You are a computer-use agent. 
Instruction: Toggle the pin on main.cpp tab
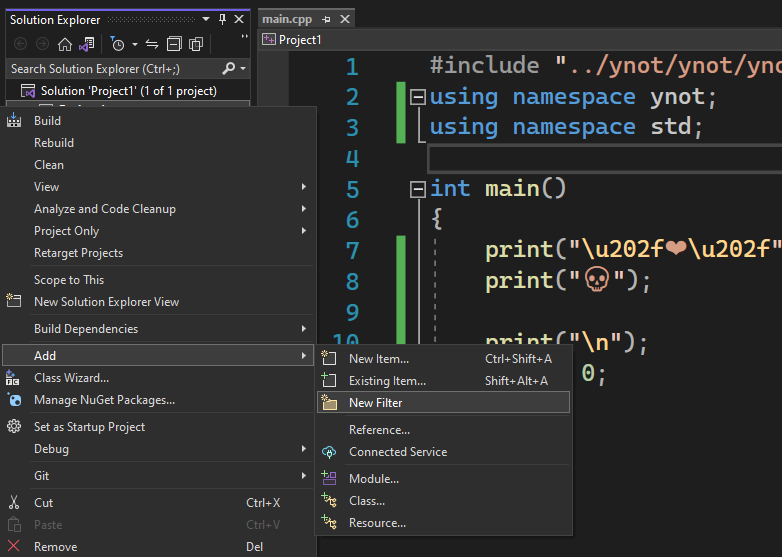(x=326, y=19)
